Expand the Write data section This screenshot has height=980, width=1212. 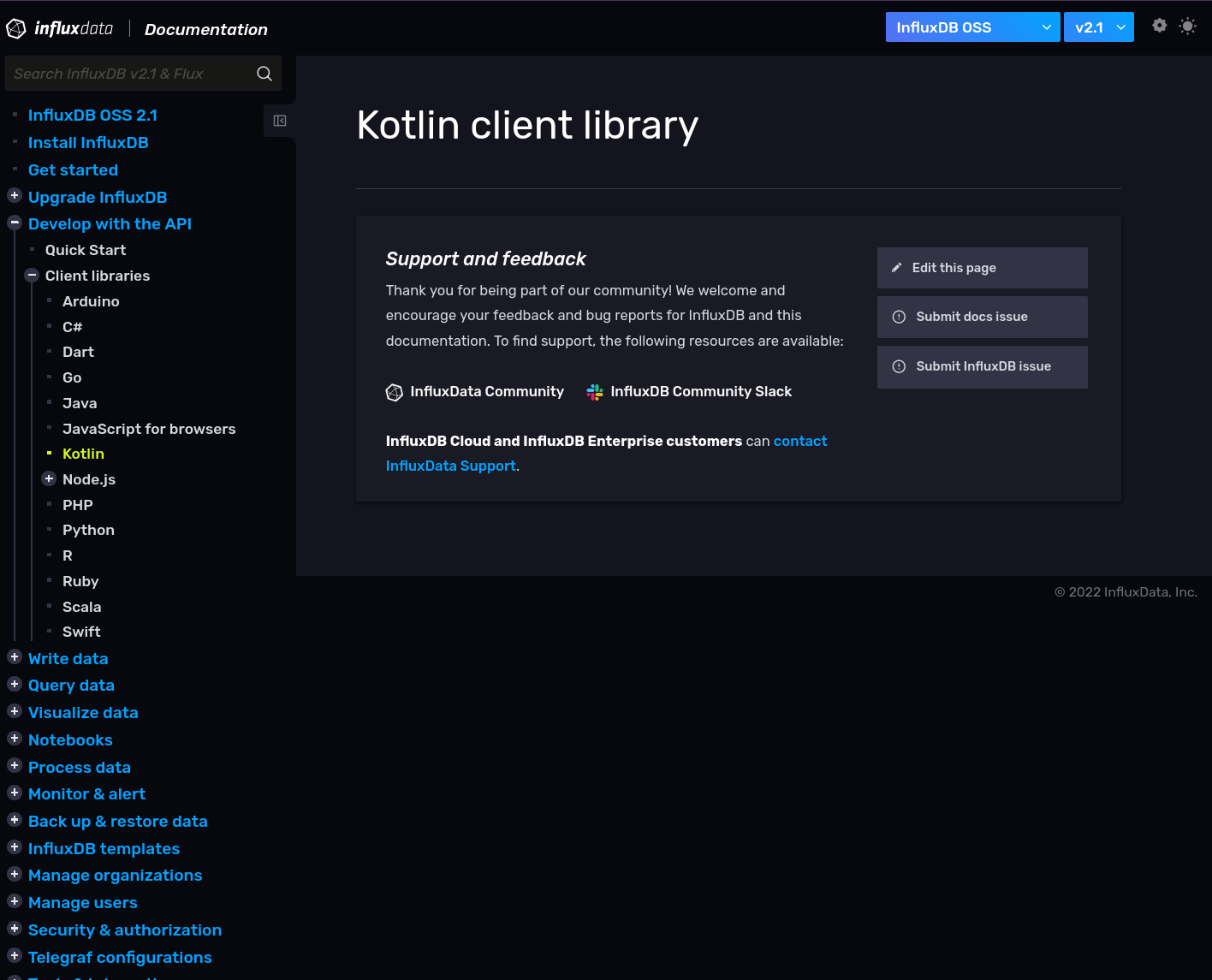click(x=15, y=656)
